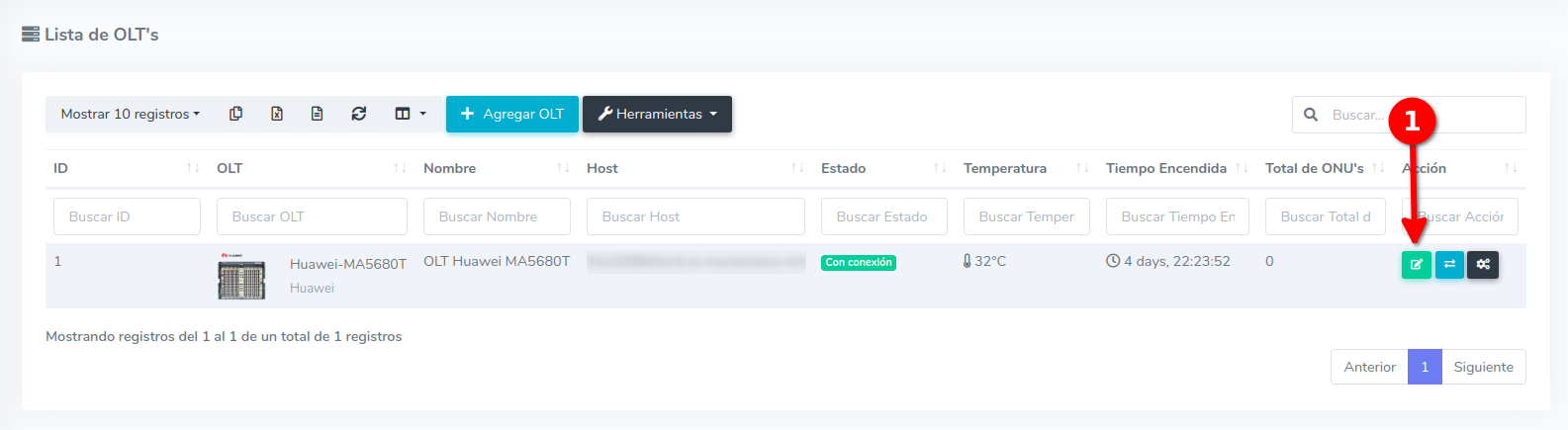Click the Buscar Host filter field
The width and height of the screenshot is (1568, 430).
point(695,216)
